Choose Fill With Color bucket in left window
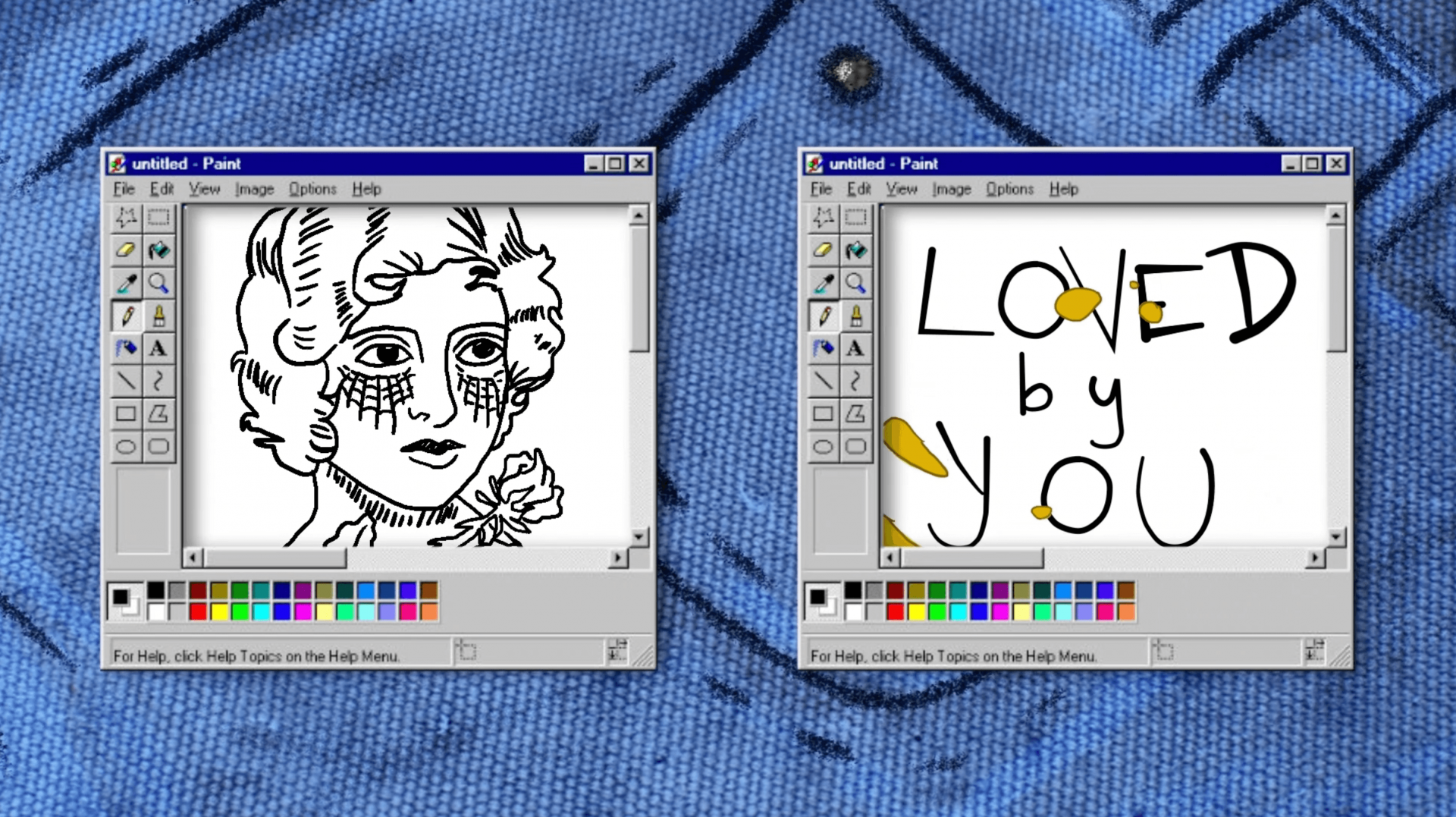 [x=158, y=250]
